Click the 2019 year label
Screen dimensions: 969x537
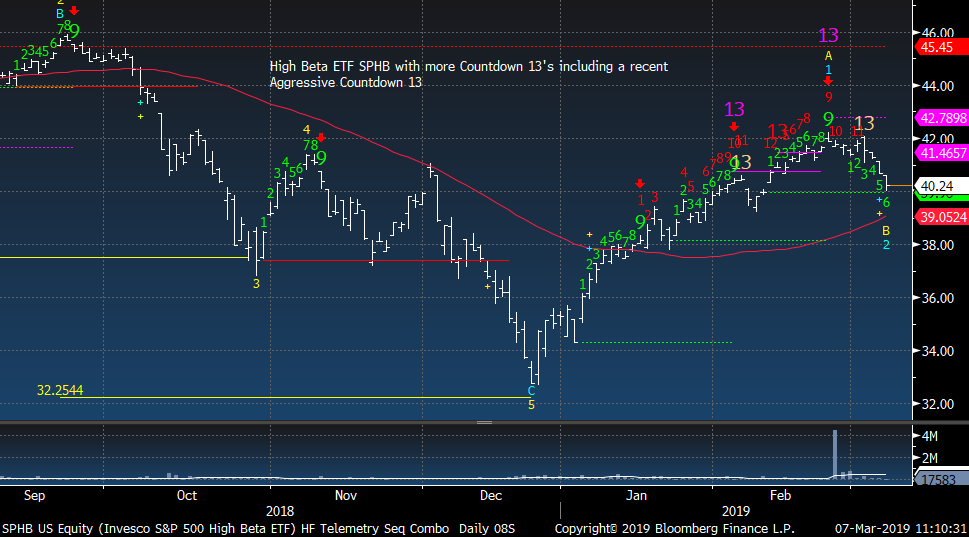(735, 511)
